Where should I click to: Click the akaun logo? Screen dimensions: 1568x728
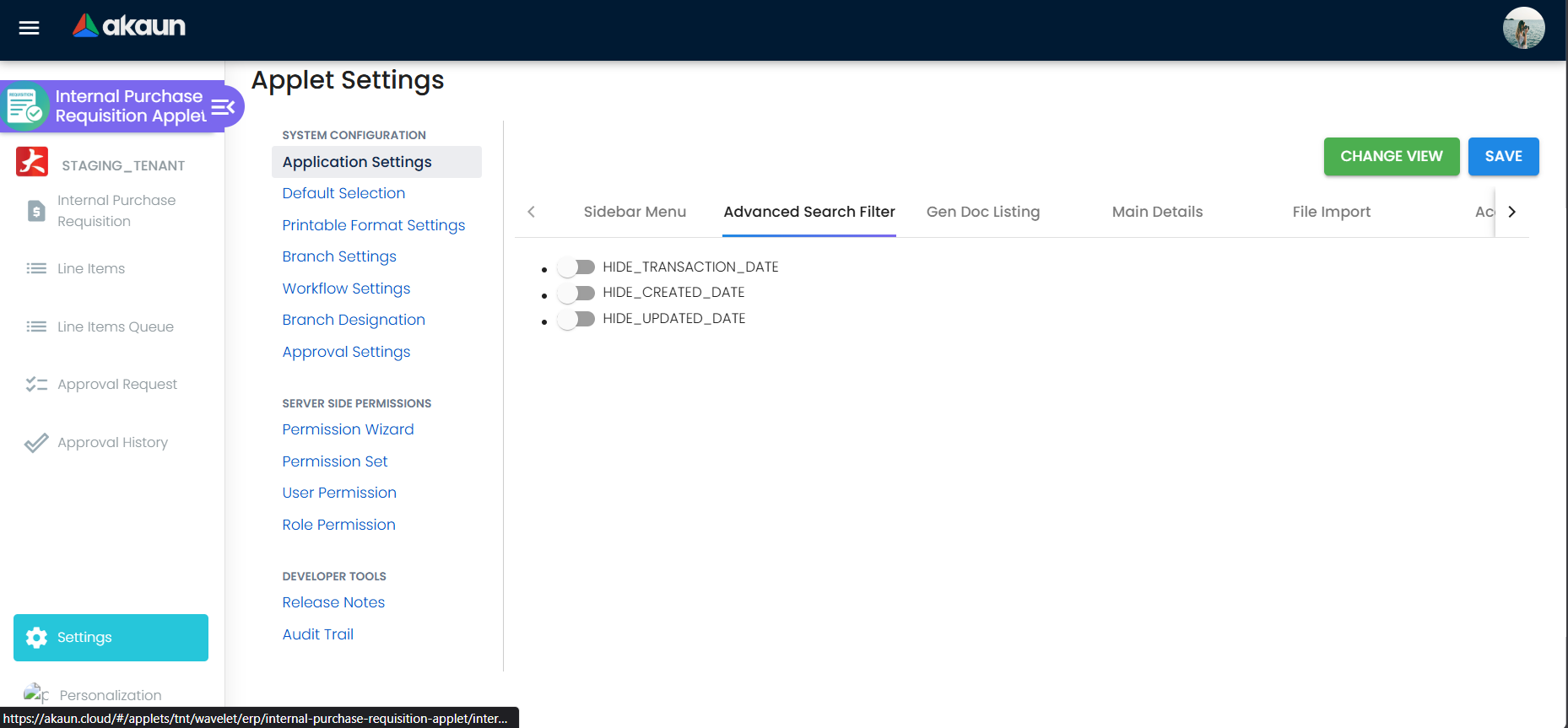[x=129, y=26]
